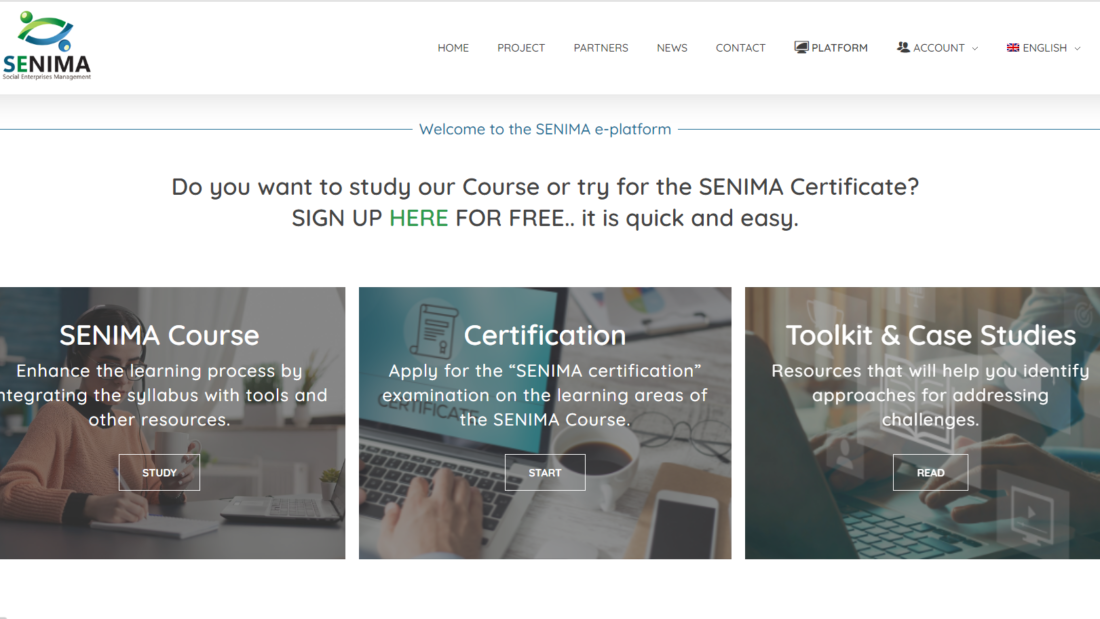Click the Certification card description text
The height and width of the screenshot is (619, 1100).
(x=545, y=395)
